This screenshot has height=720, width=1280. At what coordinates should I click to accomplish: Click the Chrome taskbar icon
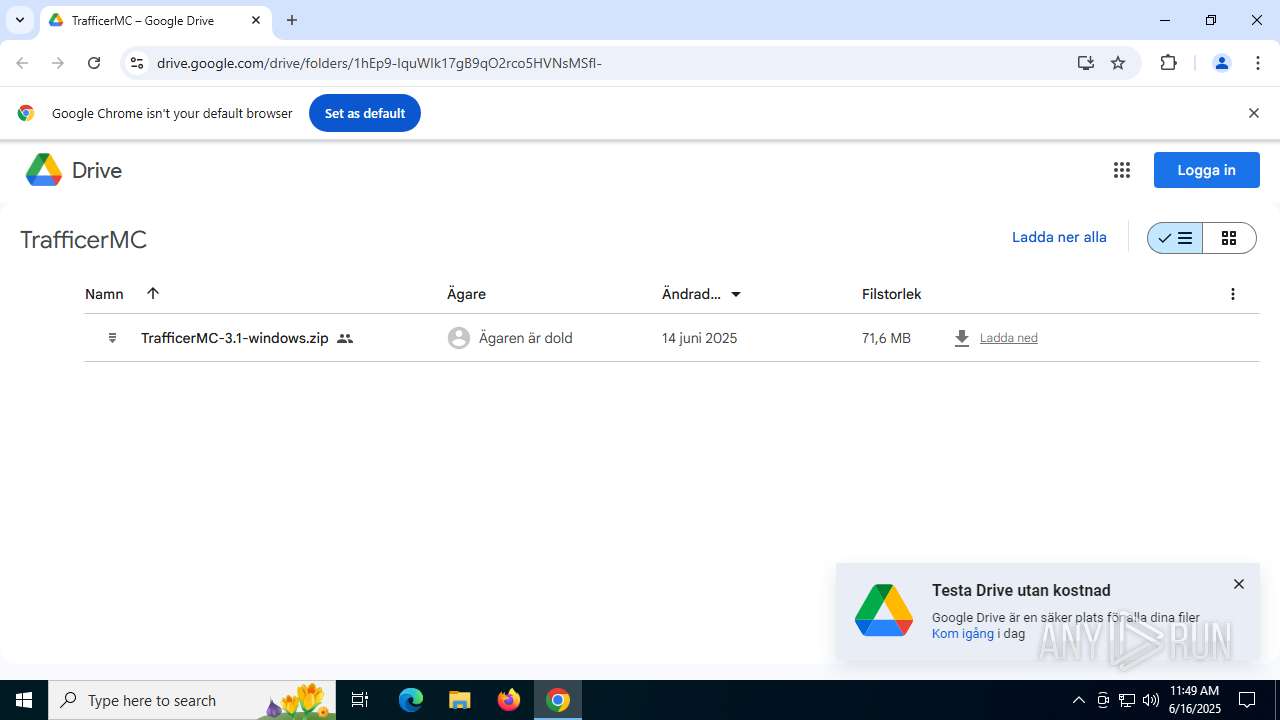point(558,700)
